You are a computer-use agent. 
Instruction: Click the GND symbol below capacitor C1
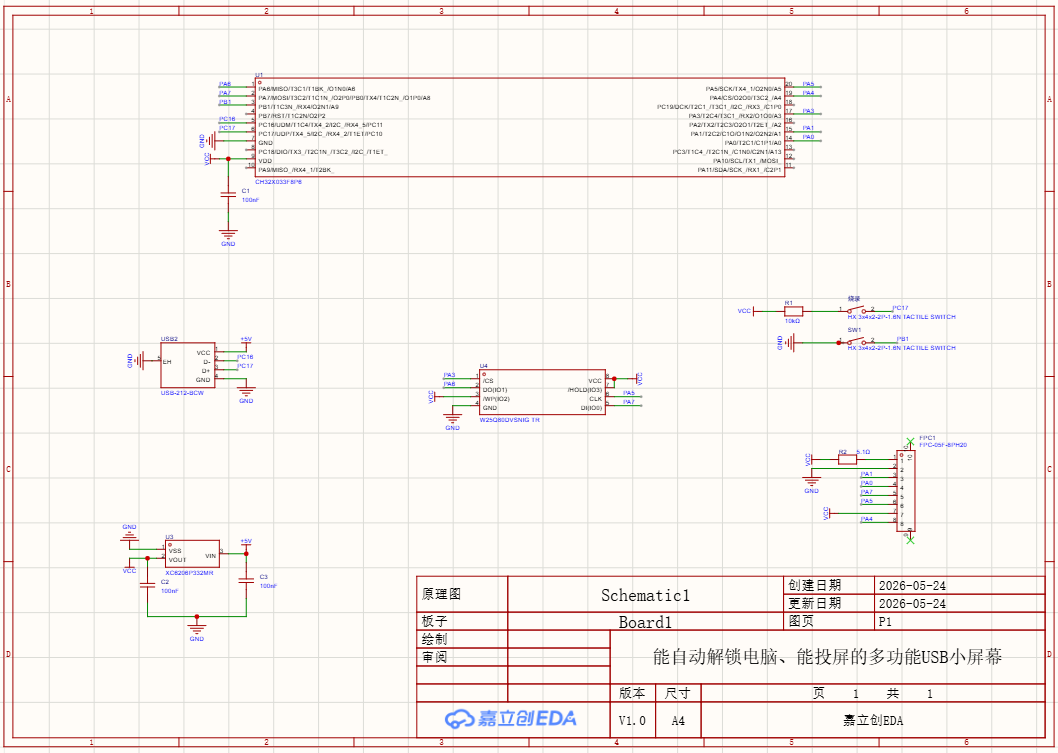click(x=229, y=237)
